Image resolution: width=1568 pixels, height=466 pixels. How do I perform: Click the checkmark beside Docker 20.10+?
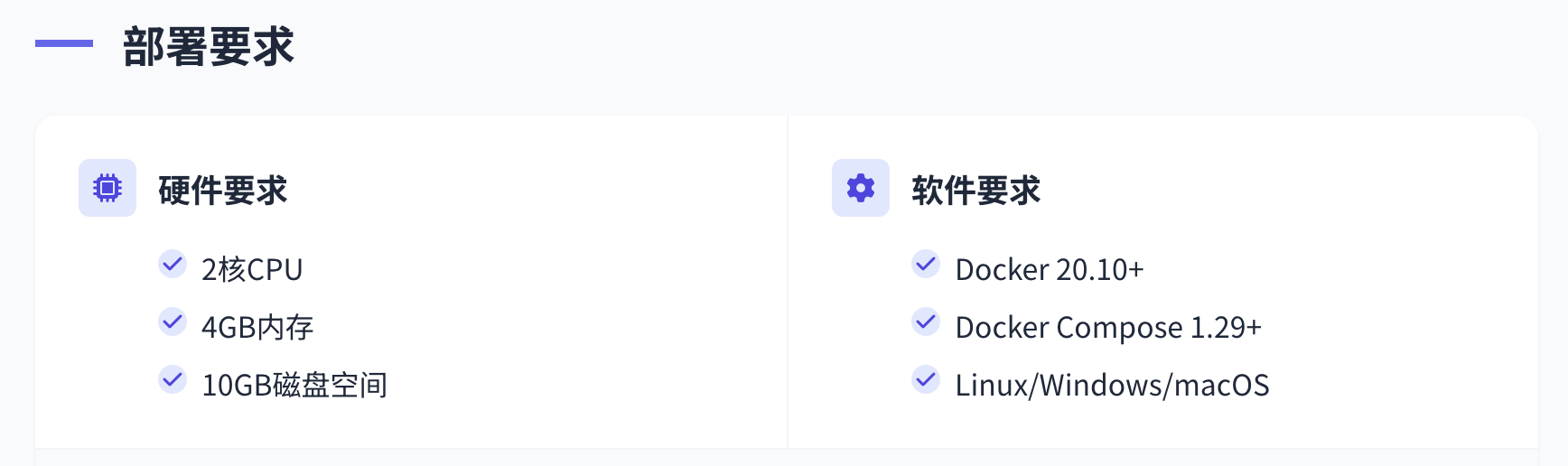click(x=926, y=264)
